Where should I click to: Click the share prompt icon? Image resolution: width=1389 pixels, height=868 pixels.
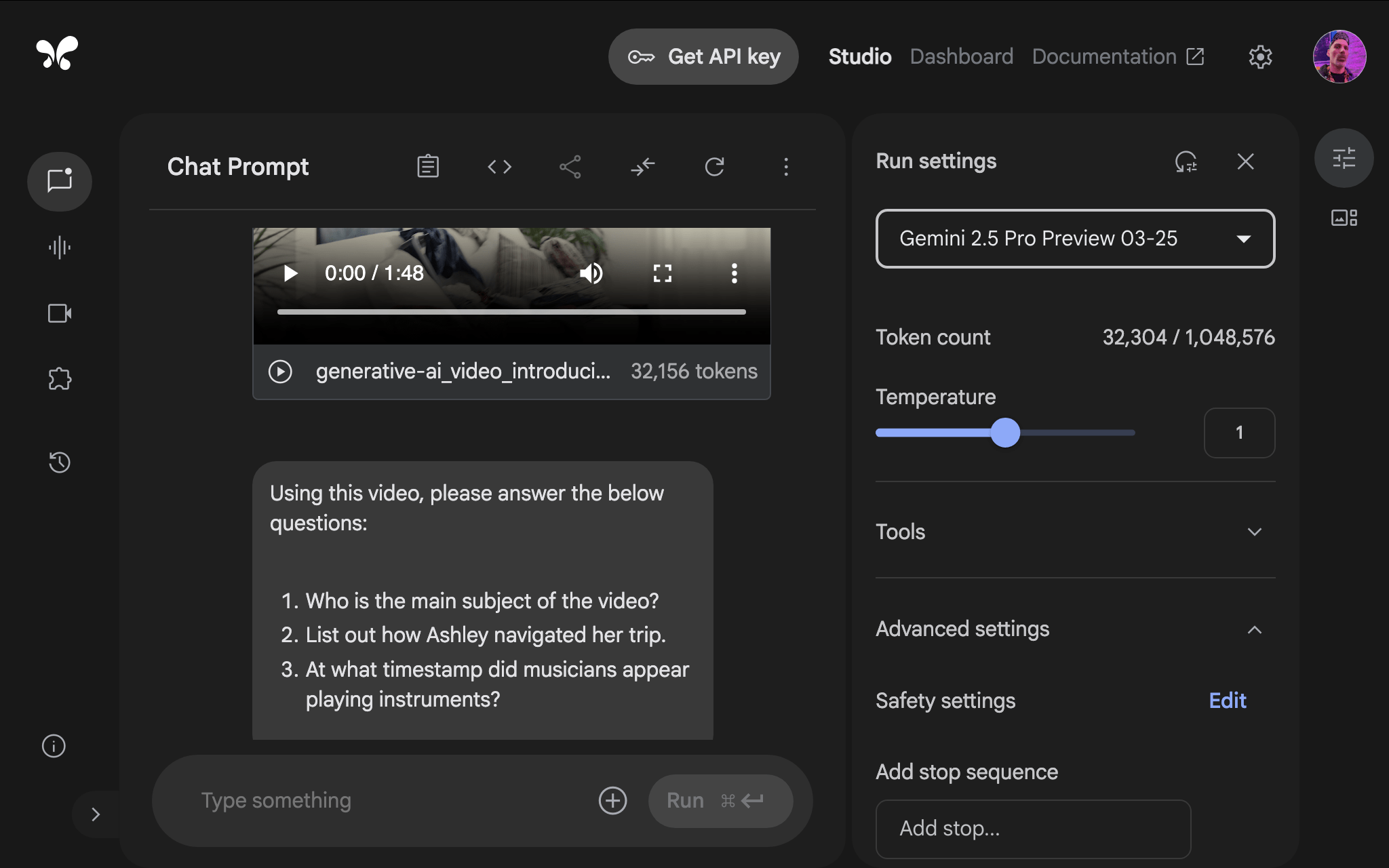[x=570, y=167]
